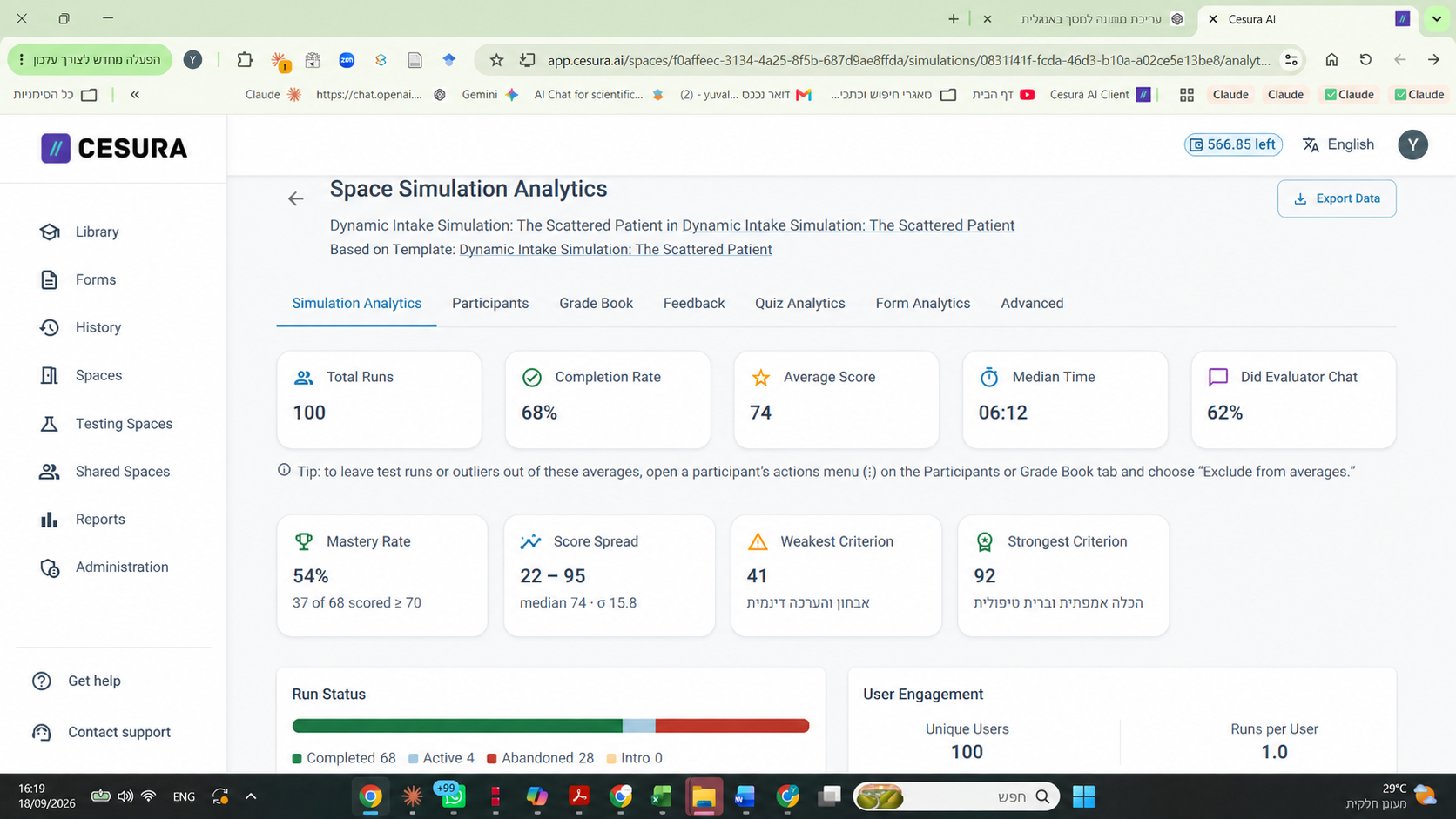1456x819 pixels.
Task: Open the Quiz Analytics tab
Action: coord(800,303)
